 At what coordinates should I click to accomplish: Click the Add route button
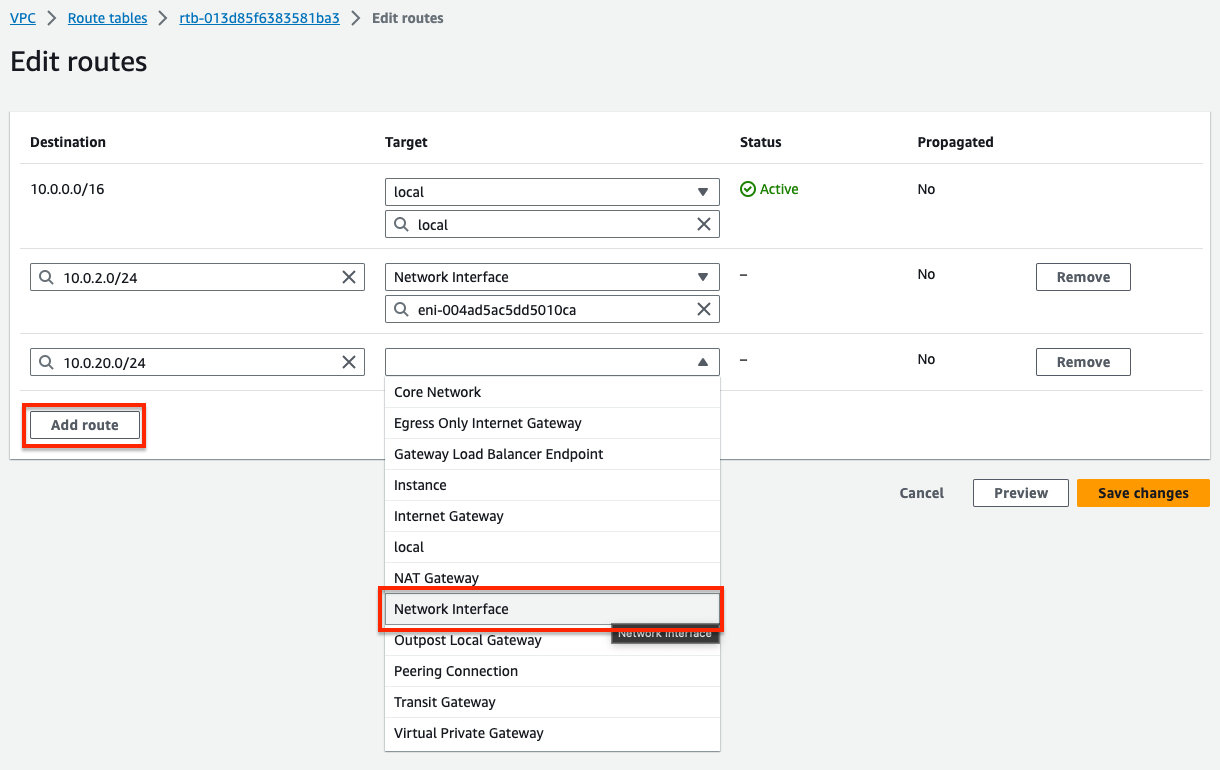pos(85,425)
